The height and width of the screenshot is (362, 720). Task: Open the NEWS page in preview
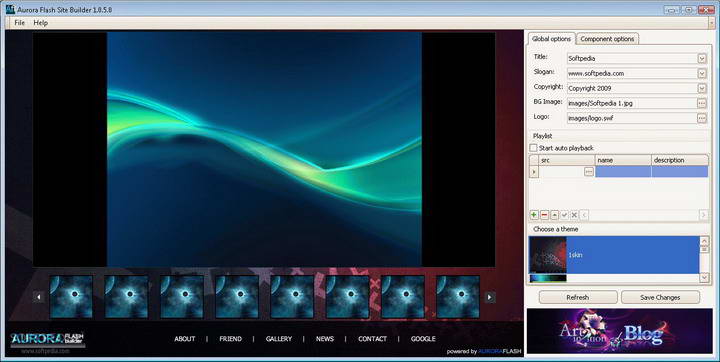tap(325, 339)
